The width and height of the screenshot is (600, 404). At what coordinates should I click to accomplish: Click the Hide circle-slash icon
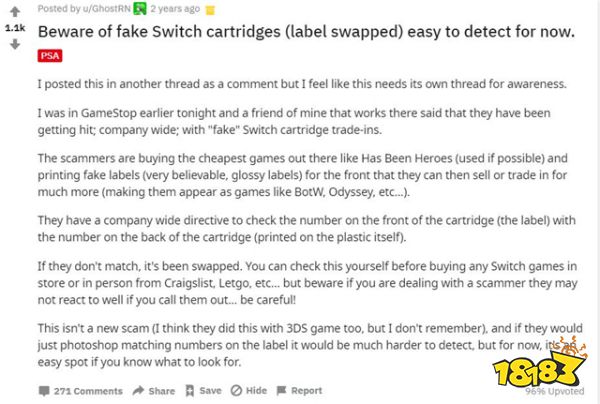coord(236,391)
